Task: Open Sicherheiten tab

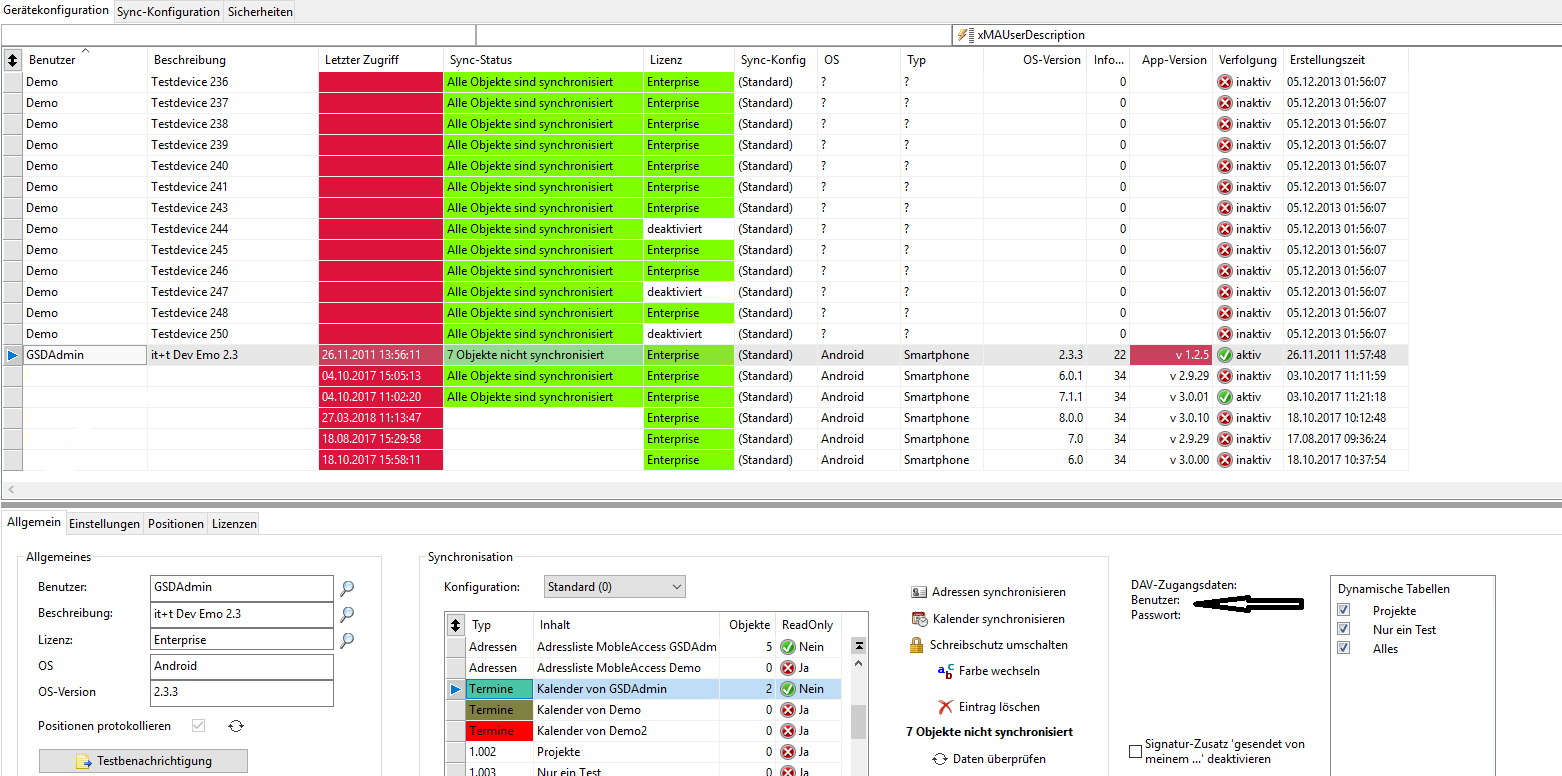Action: pyautogui.click(x=258, y=12)
